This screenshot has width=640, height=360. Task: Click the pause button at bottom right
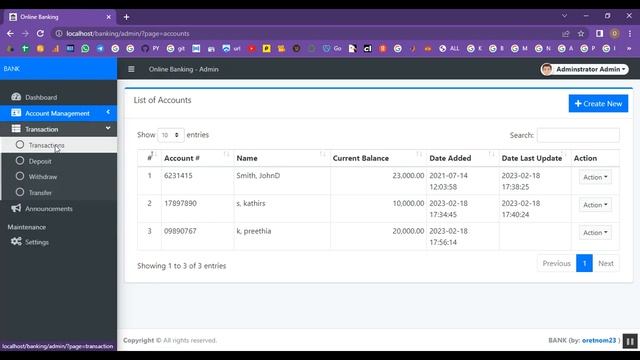630,341
